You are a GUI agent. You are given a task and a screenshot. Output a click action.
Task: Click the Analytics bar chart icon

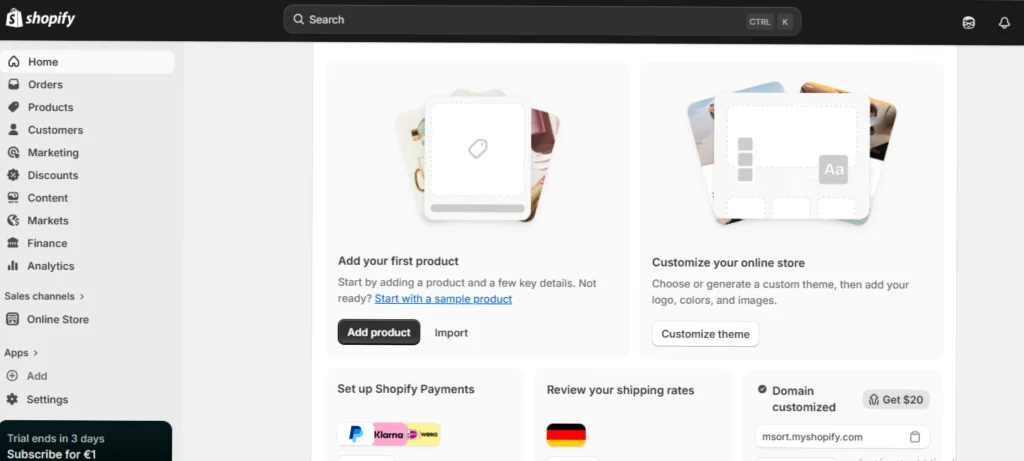(13, 266)
